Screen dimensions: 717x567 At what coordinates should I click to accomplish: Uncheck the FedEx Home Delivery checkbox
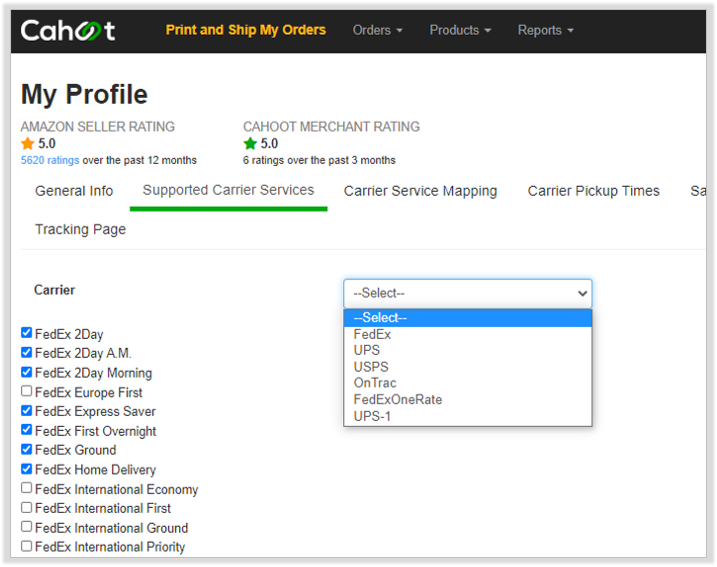tap(27, 469)
